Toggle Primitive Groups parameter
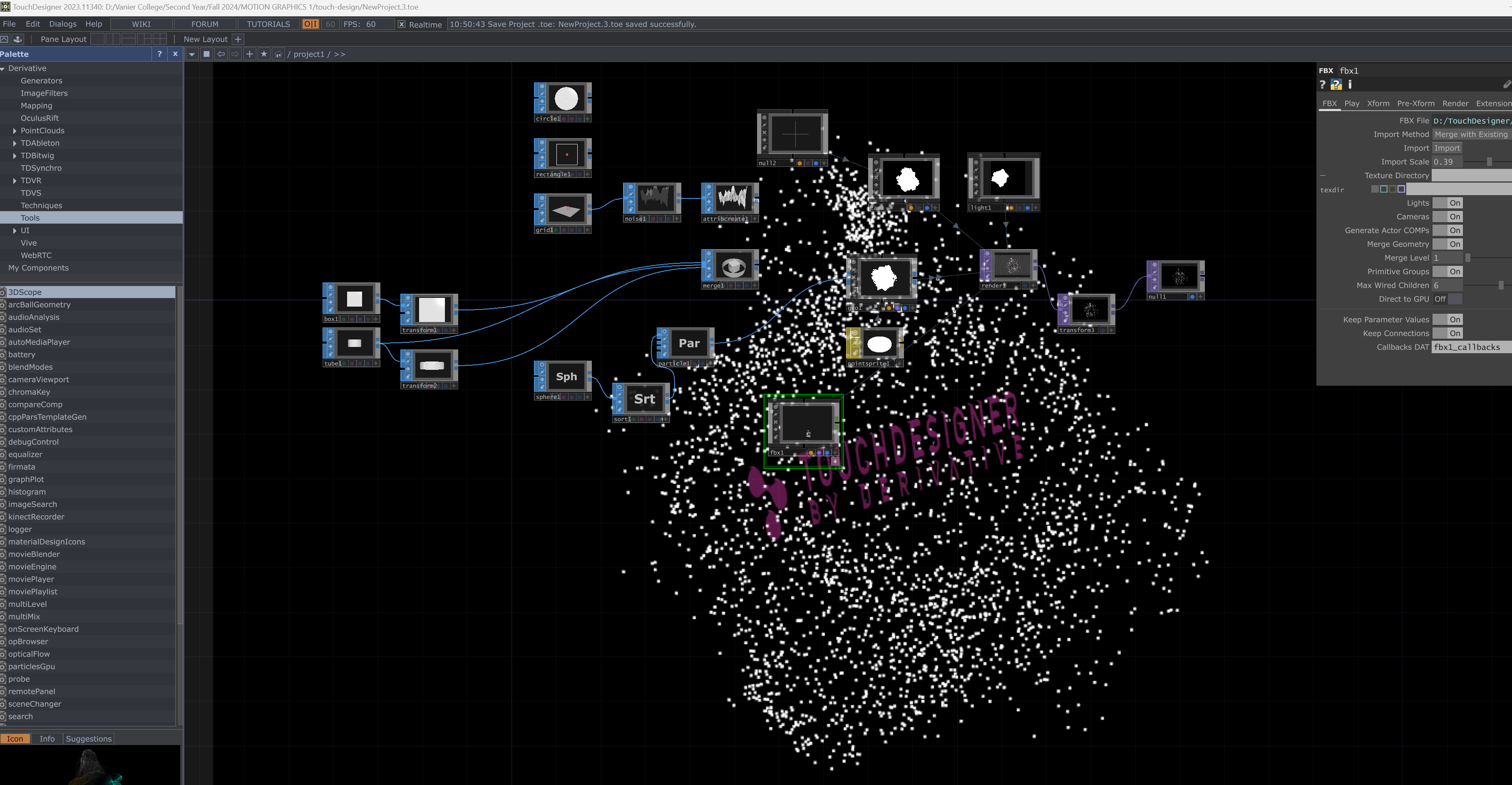 coord(1447,272)
